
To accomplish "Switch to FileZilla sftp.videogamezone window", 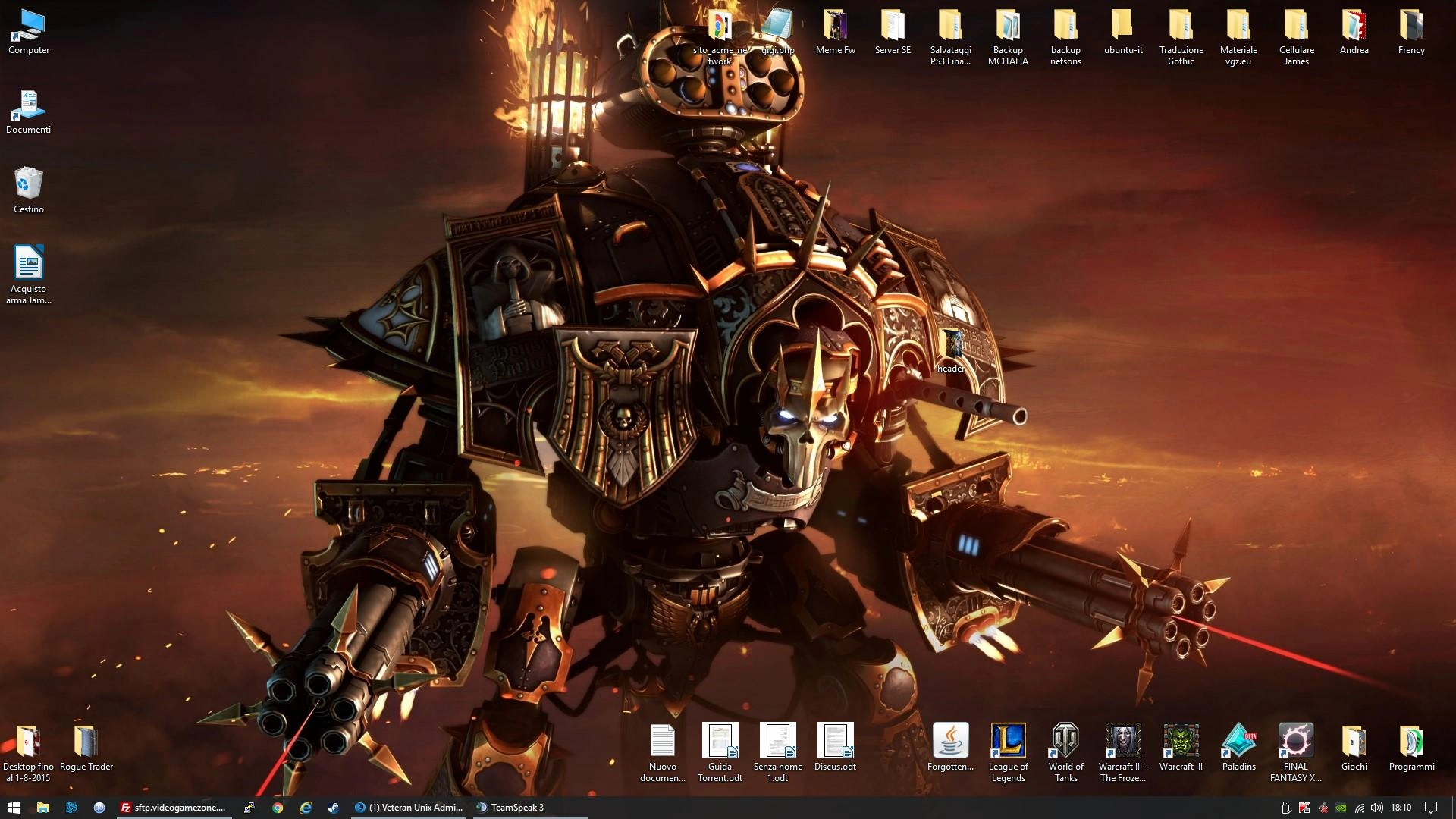I will pyautogui.click(x=174, y=808).
